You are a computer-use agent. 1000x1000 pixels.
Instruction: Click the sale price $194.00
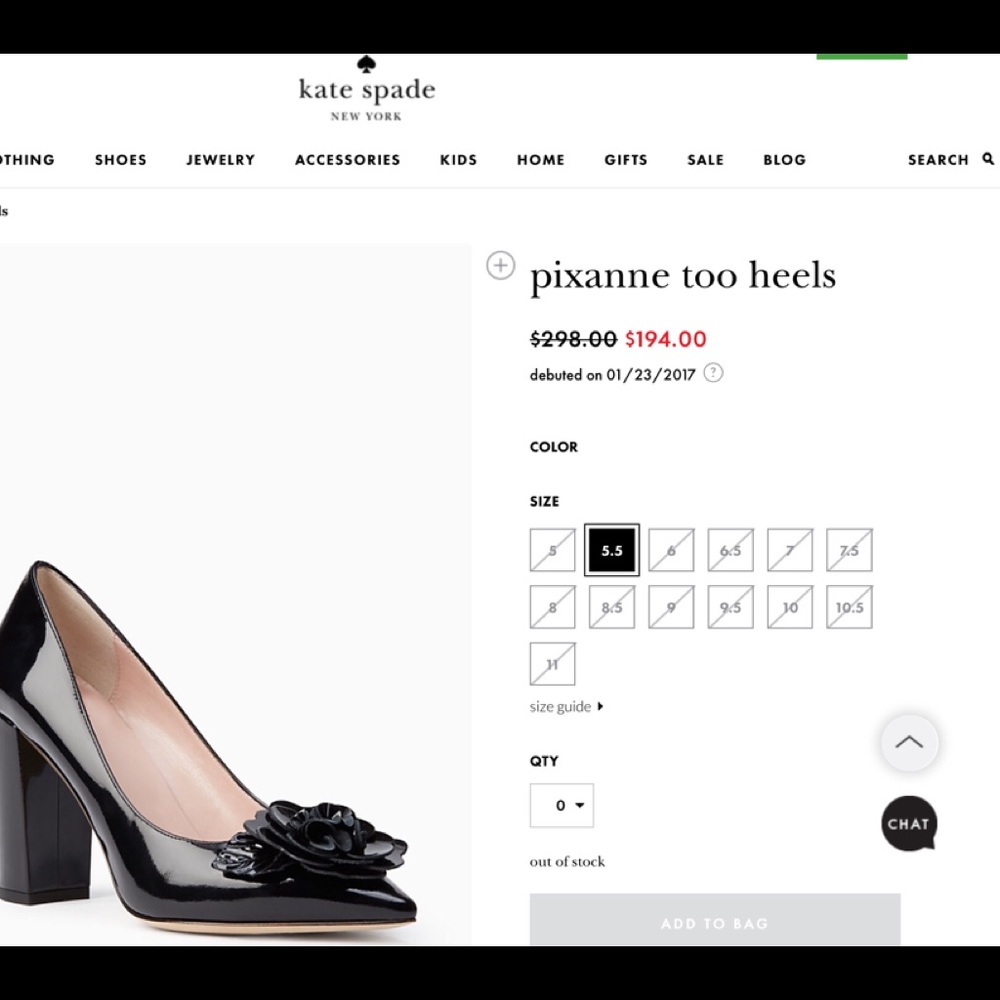point(665,339)
